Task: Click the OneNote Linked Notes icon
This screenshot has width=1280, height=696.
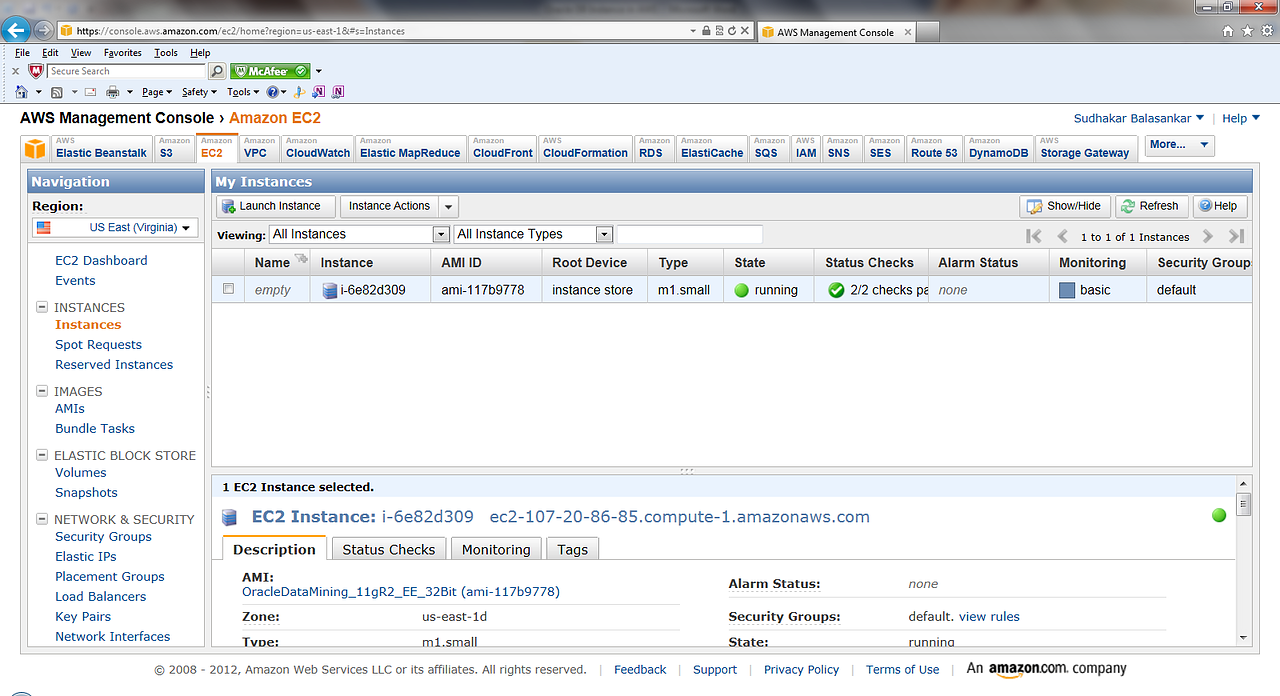Action: 338,92
